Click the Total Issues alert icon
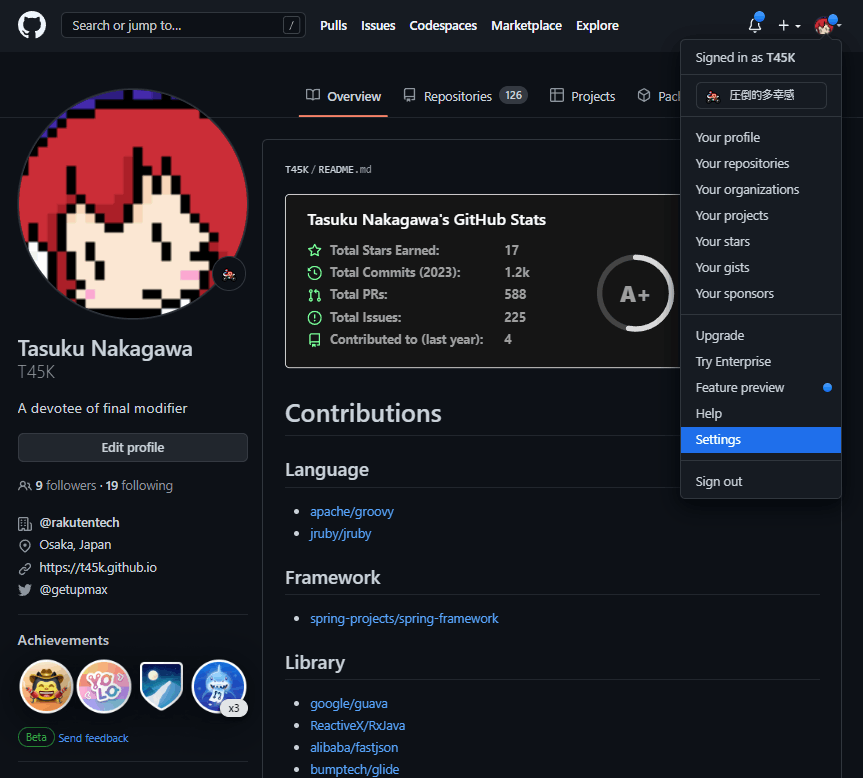Screen dimensions: 863x778 pos(314,317)
